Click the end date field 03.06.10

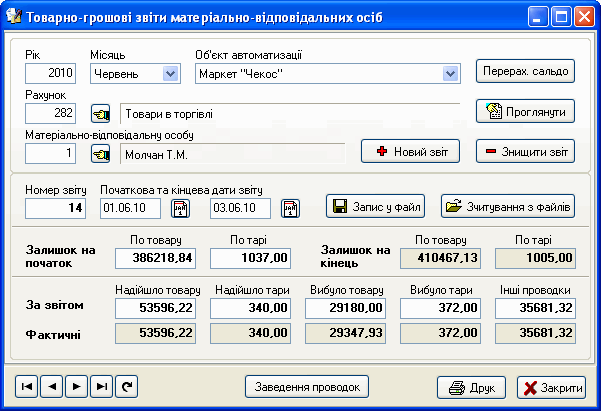(x=240, y=209)
